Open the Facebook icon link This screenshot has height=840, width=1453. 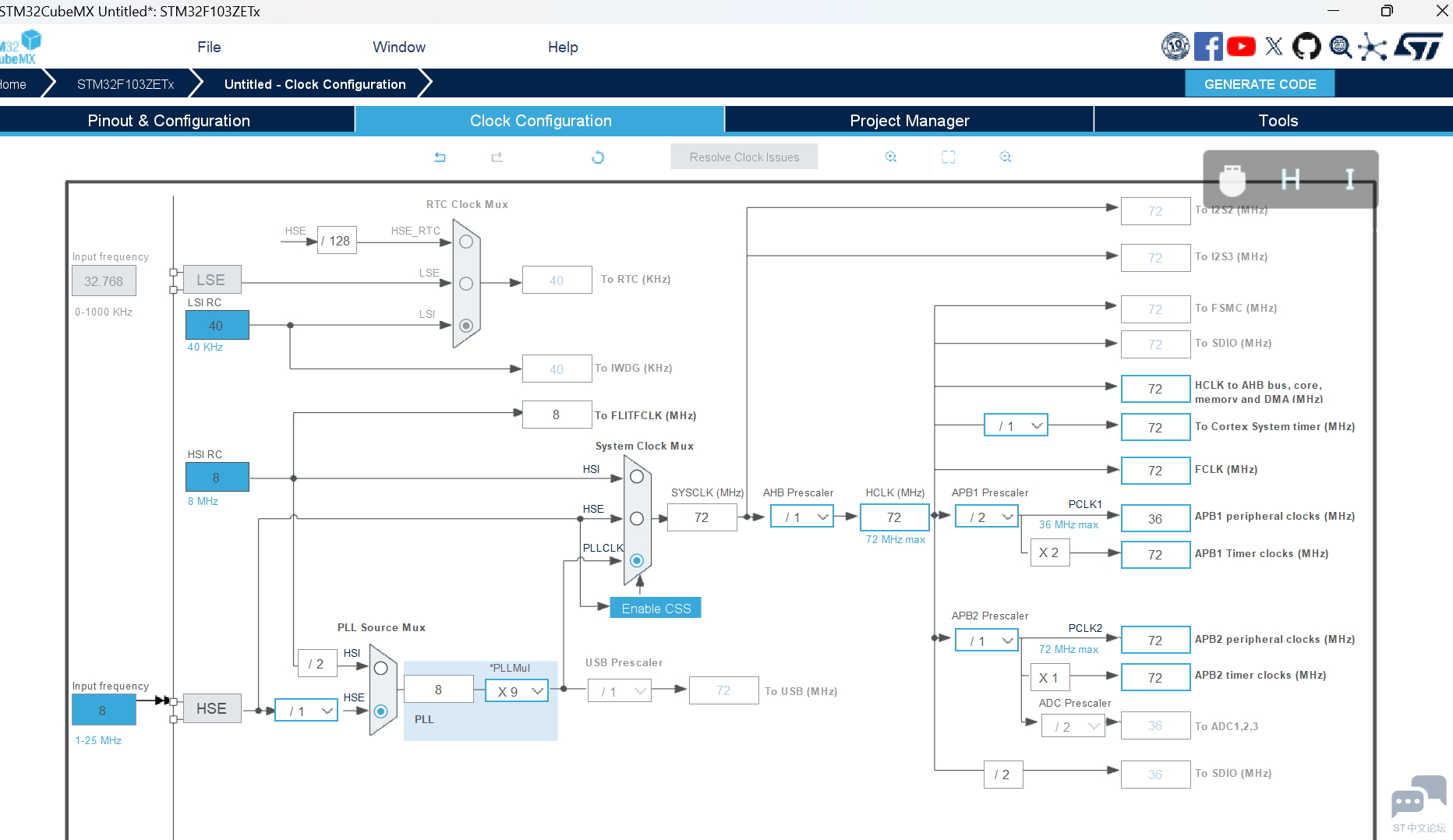click(x=1208, y=47)
